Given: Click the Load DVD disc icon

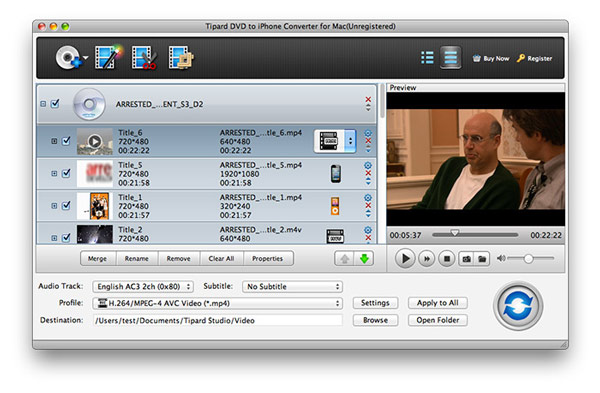Looking at the screenshot, I should pyautogui.click(x=68, y=58).
